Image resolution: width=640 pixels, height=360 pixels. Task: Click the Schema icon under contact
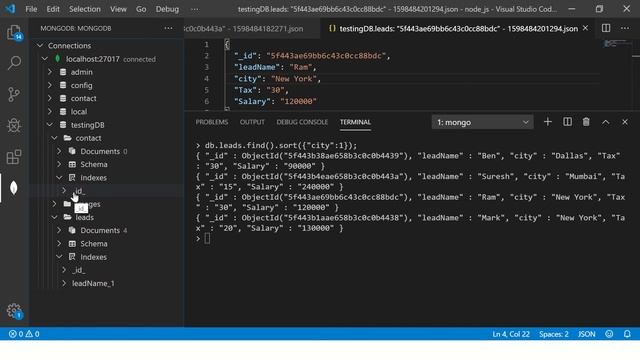click(72, 164)
